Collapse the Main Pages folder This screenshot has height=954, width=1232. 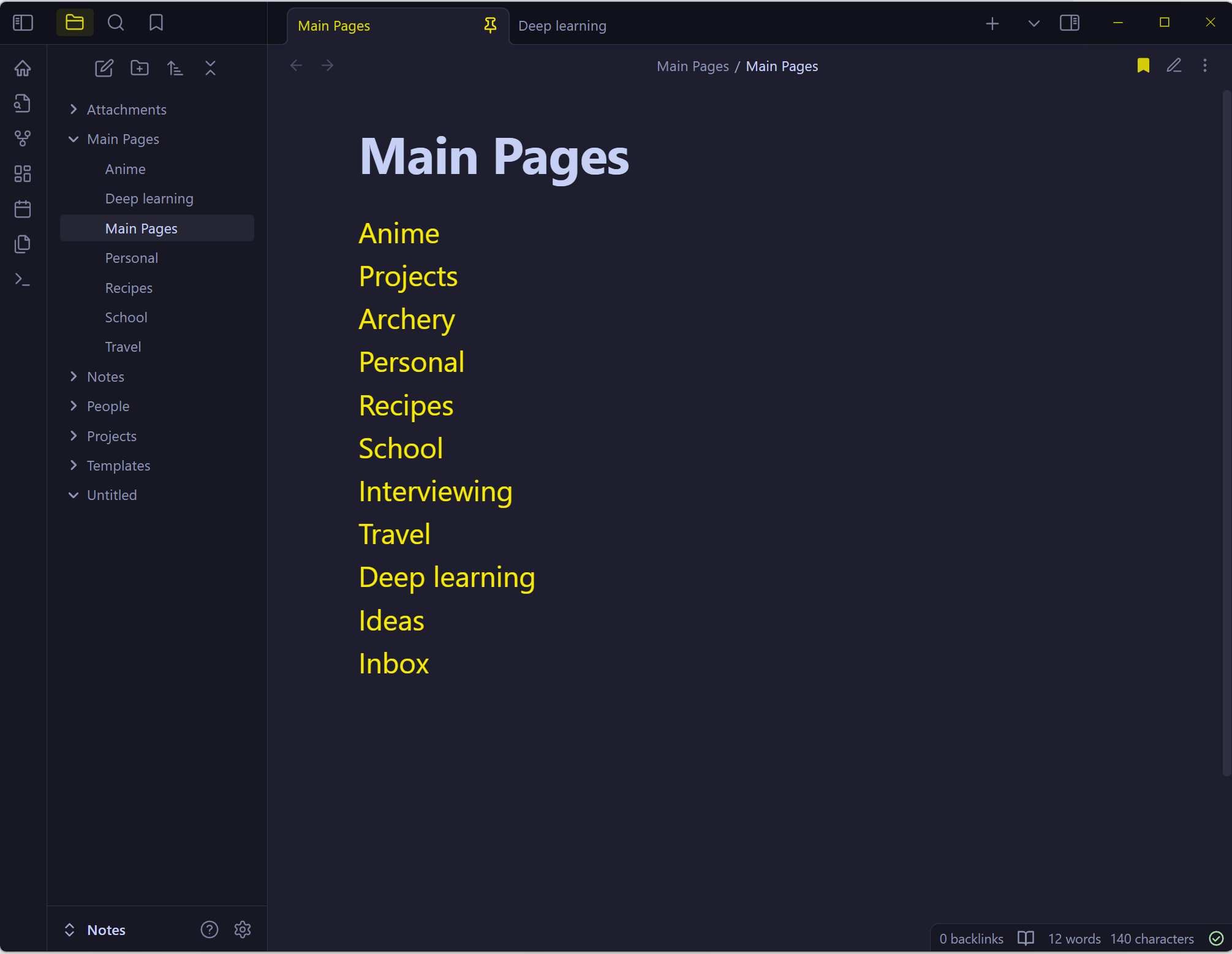[74, 139]
